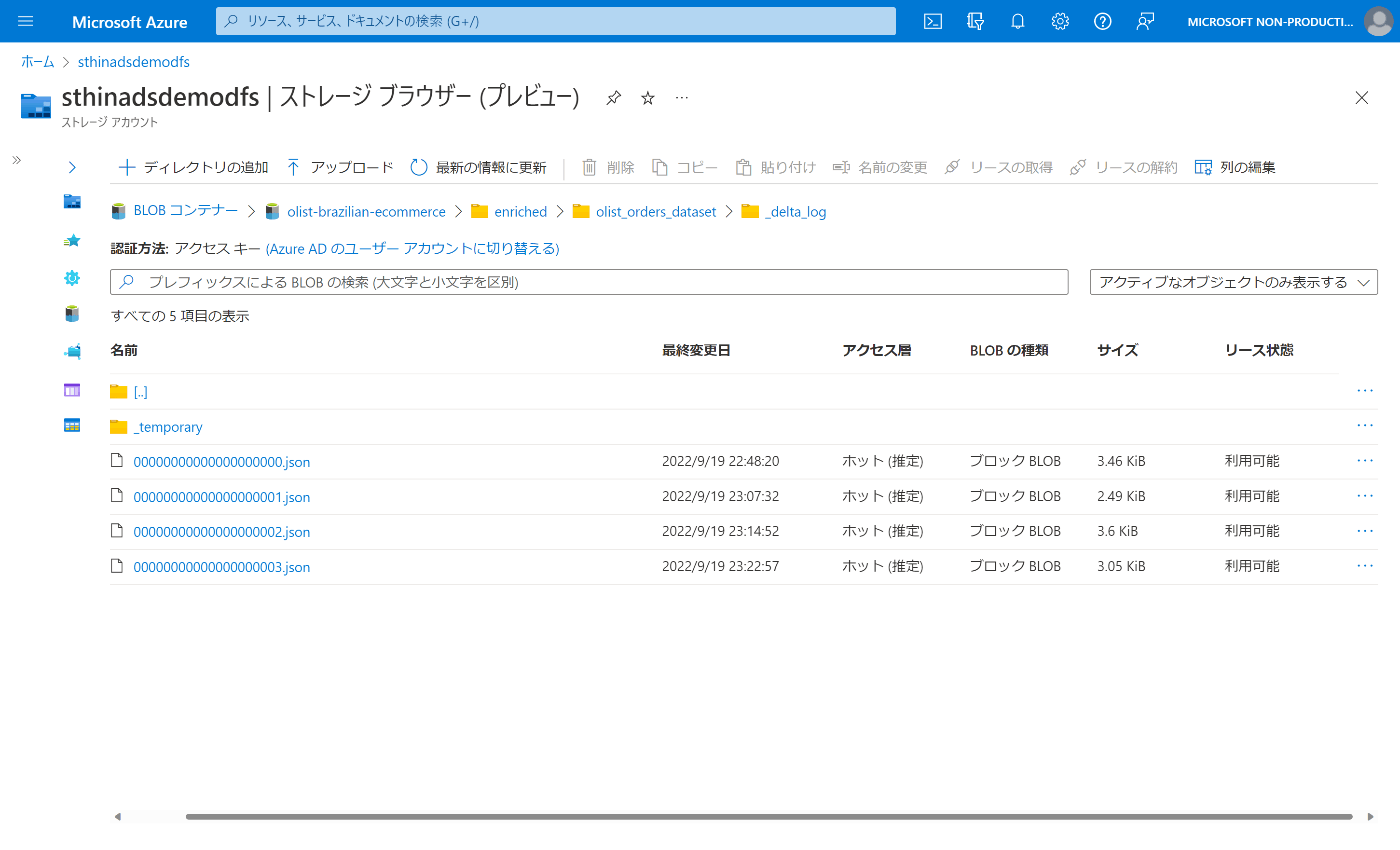
Task: Expand the collapsed resource menu double chevron
Action: pyautogui.click(x=16, y=160)
